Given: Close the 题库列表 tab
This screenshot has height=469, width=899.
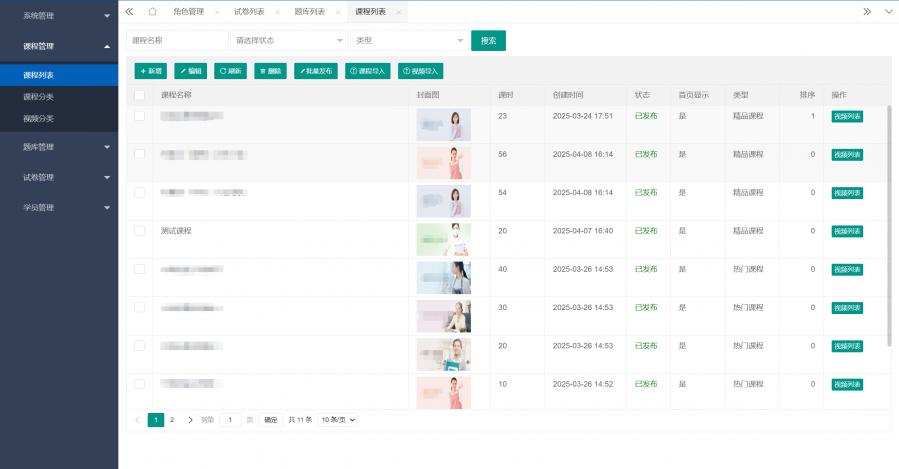Looking at the screenshot, I should (337, 12).
